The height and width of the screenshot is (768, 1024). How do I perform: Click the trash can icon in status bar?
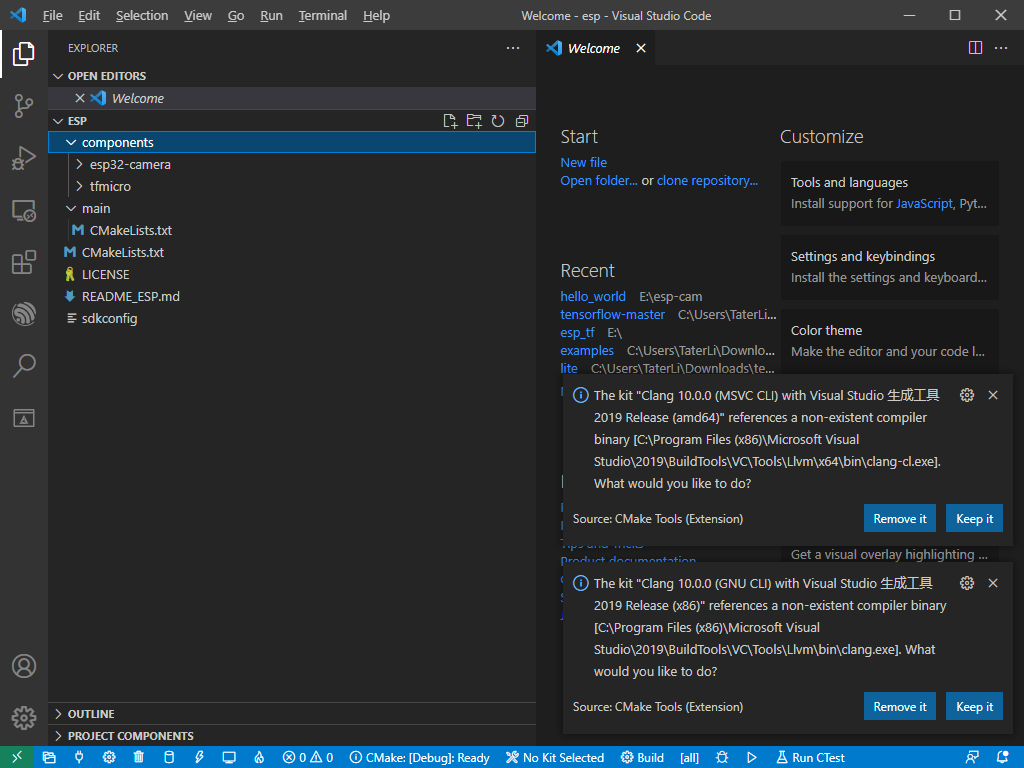[x=138, y=758]
